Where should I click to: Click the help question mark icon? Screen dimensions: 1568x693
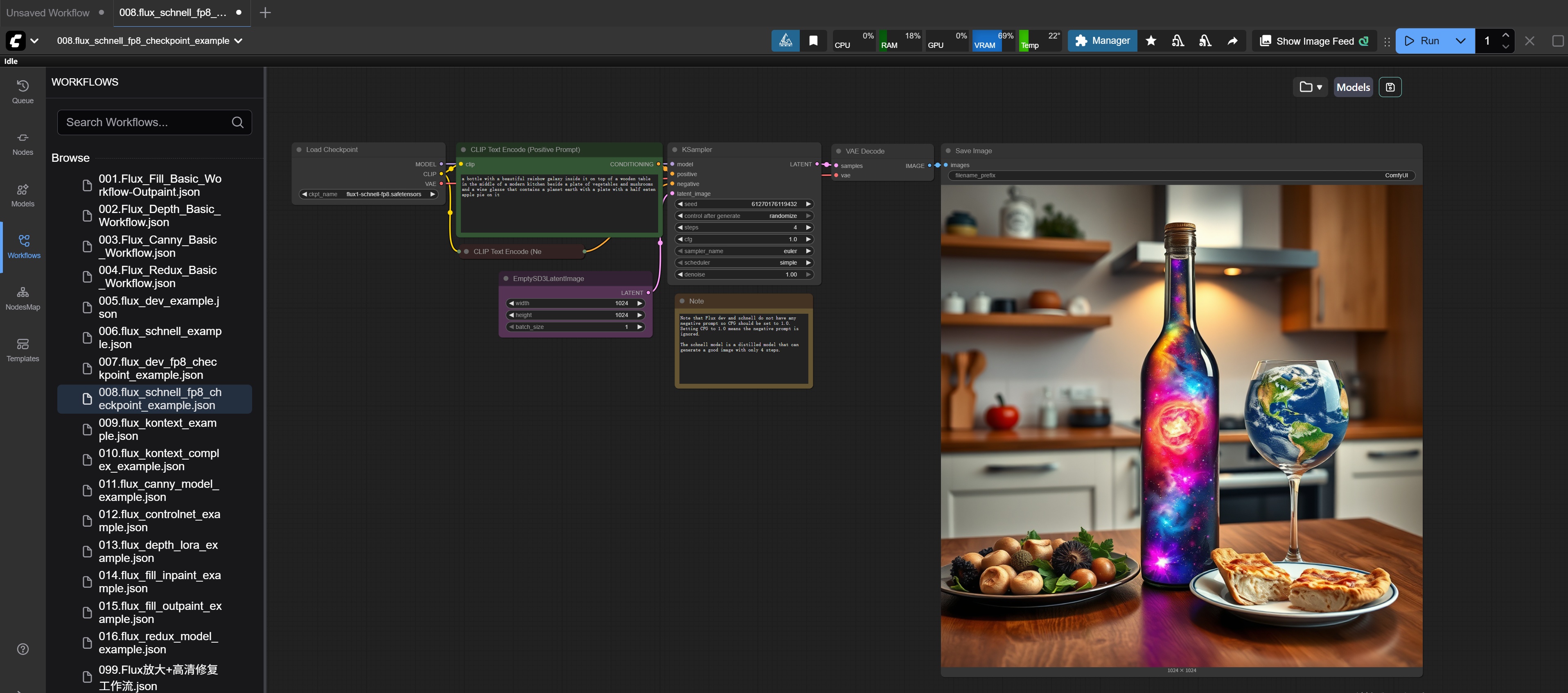23,648
